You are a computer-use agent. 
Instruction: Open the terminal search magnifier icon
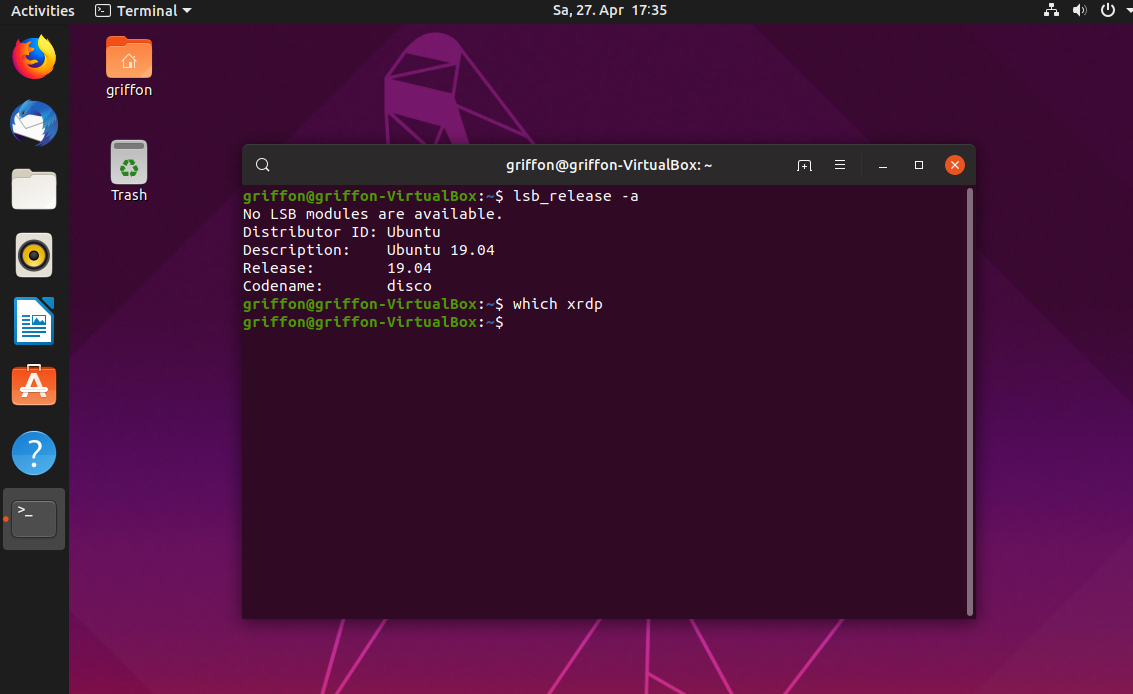(262, 164)
